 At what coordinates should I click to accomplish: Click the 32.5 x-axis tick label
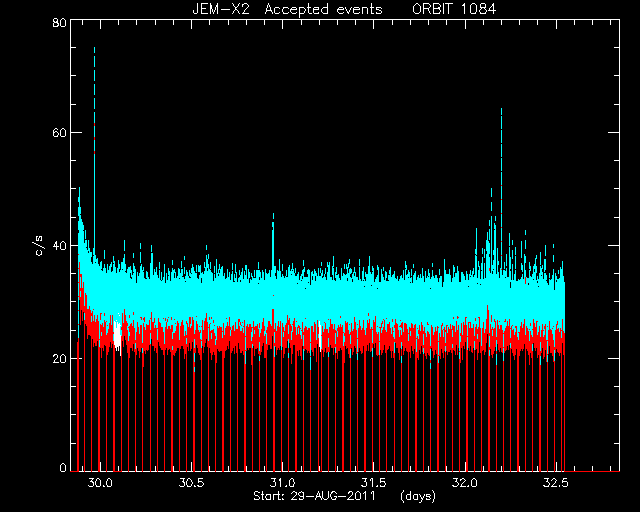click(556, 483)
